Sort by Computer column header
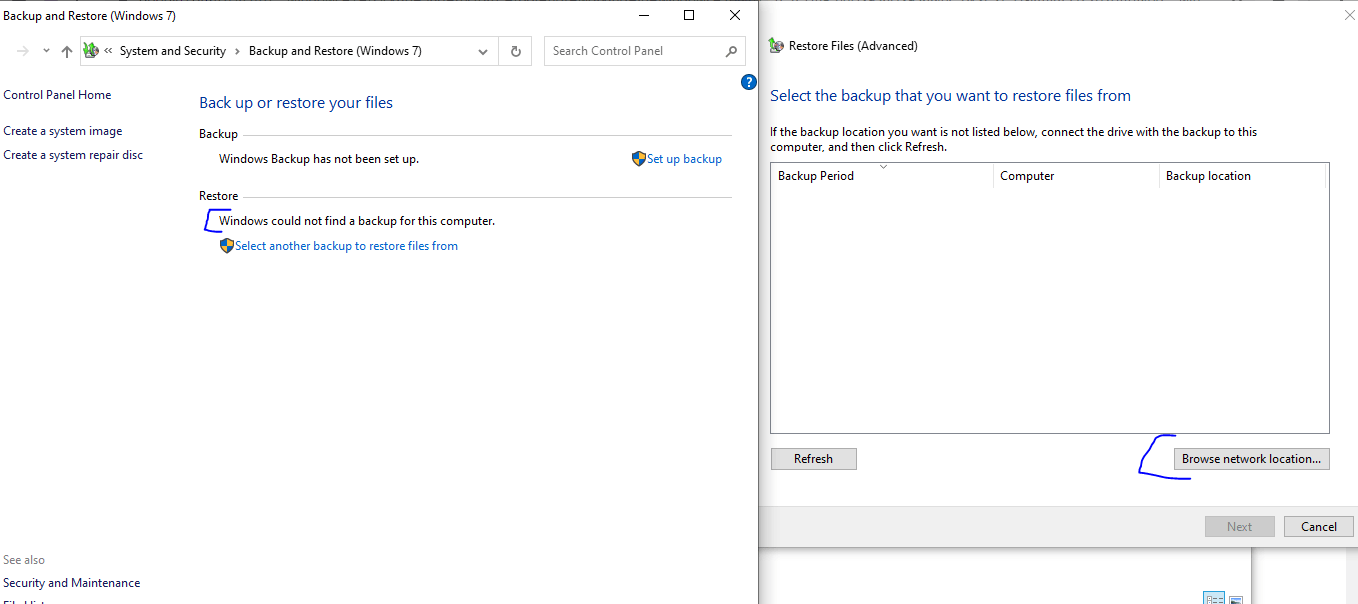This screenshot has width=1358, height=604. [1078, 176]
